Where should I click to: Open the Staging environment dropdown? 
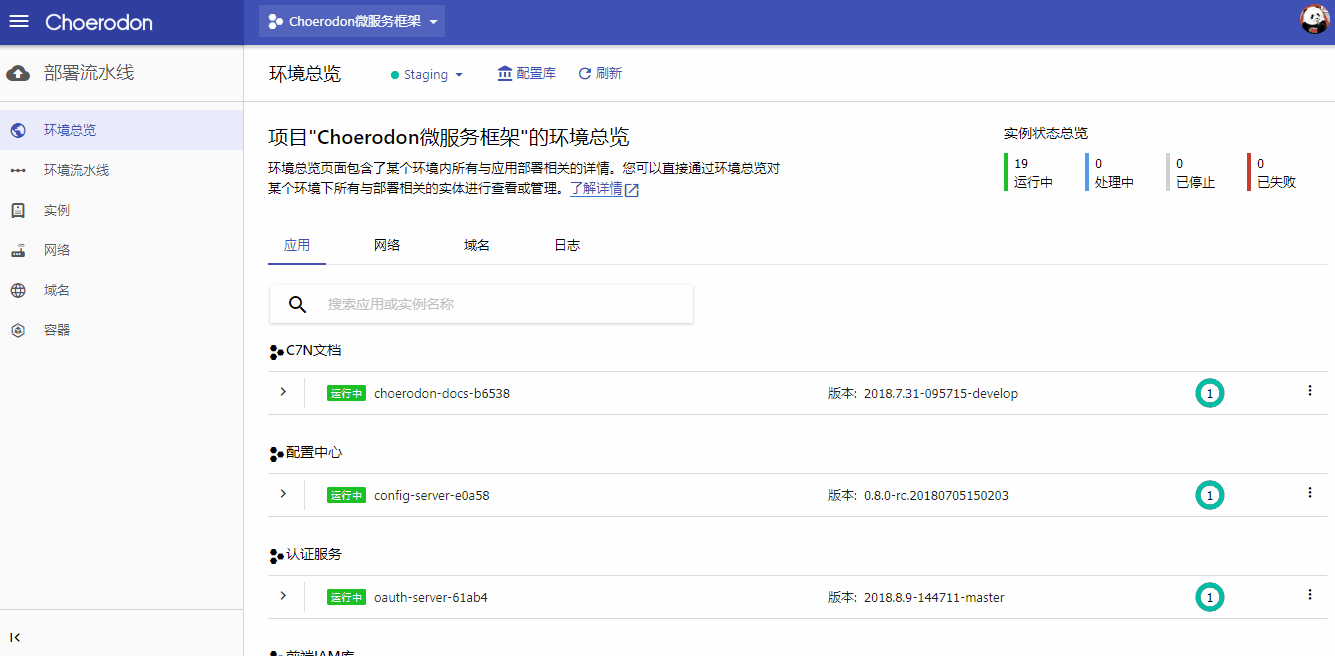pos(427,74)
